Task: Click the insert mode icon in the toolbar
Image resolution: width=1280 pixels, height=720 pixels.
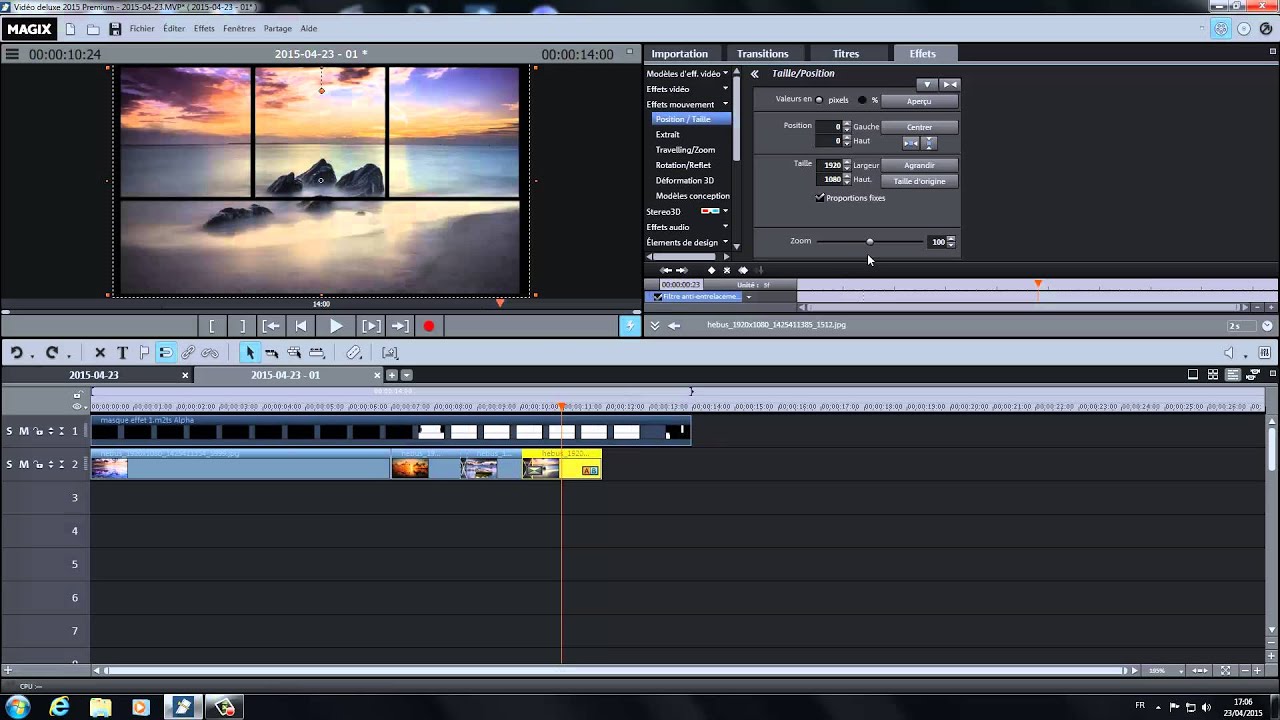Action: pos(390,353)
